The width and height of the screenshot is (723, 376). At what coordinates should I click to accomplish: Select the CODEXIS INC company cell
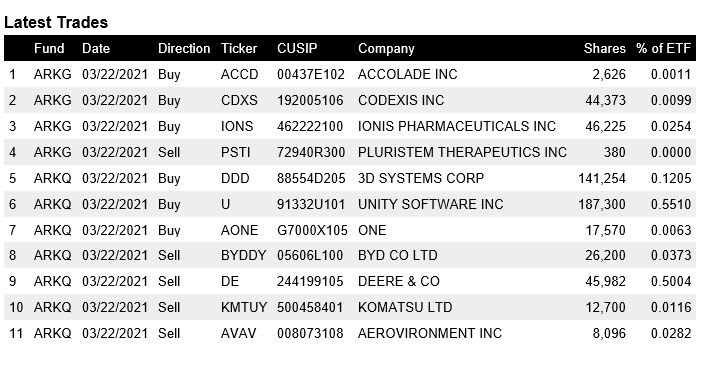coord(401,100)
